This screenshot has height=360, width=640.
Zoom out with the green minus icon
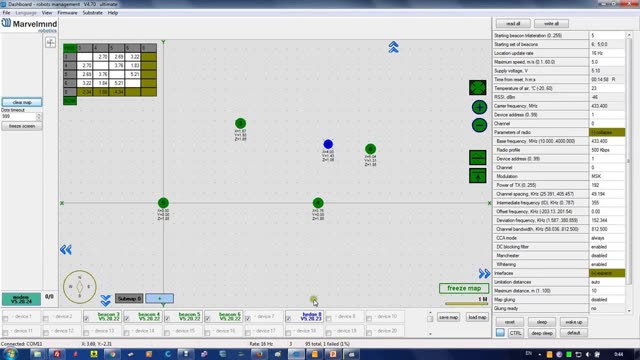(x=479, y=125)
